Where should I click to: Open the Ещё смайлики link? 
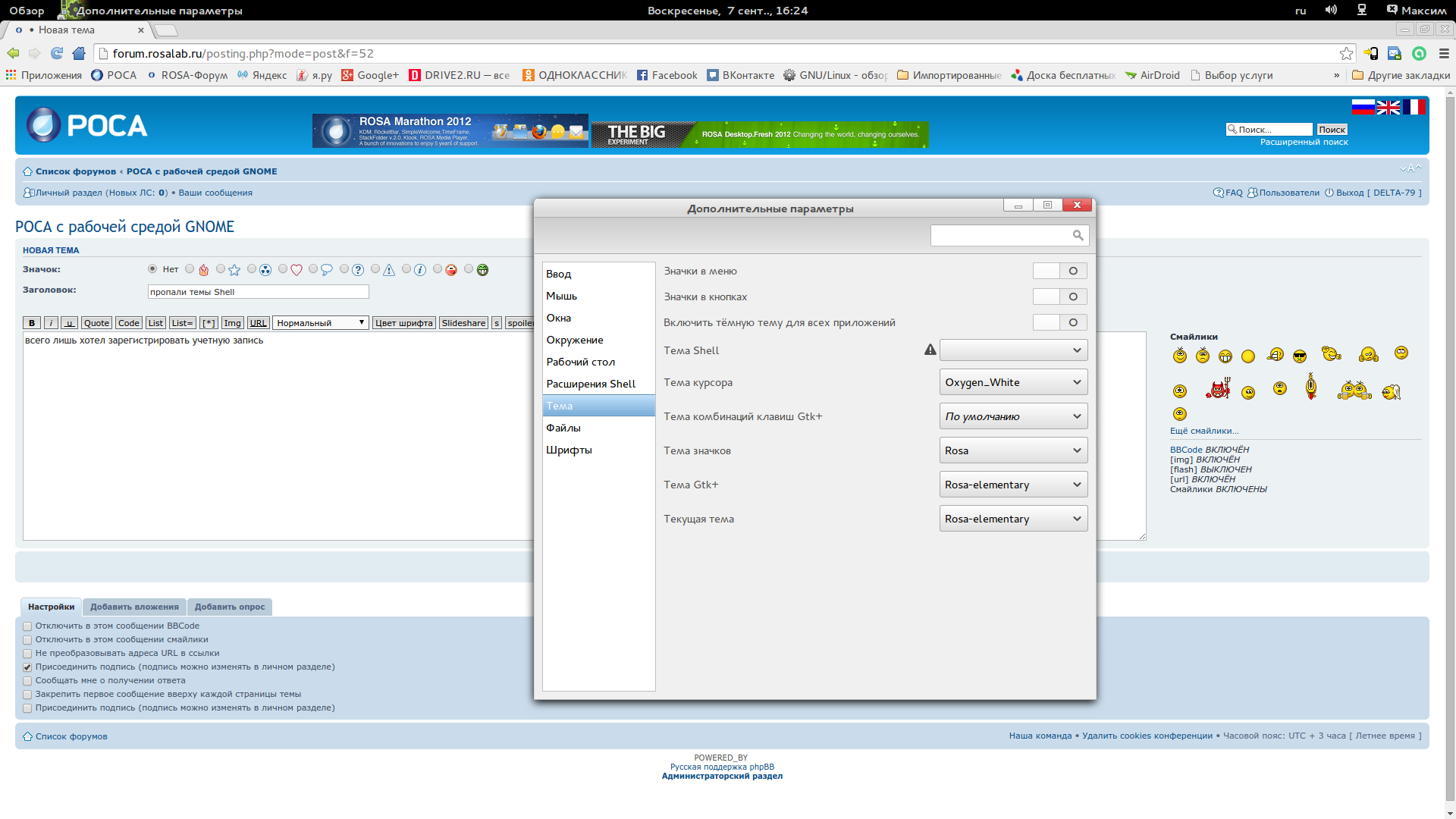(x=1203, y=431)
